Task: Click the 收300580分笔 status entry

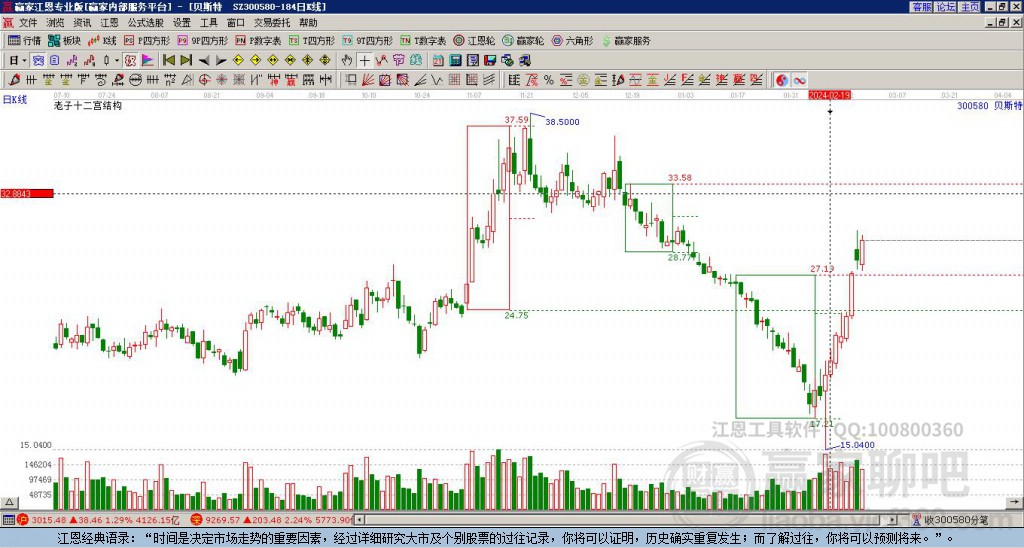Action: (x=950, y=520)
